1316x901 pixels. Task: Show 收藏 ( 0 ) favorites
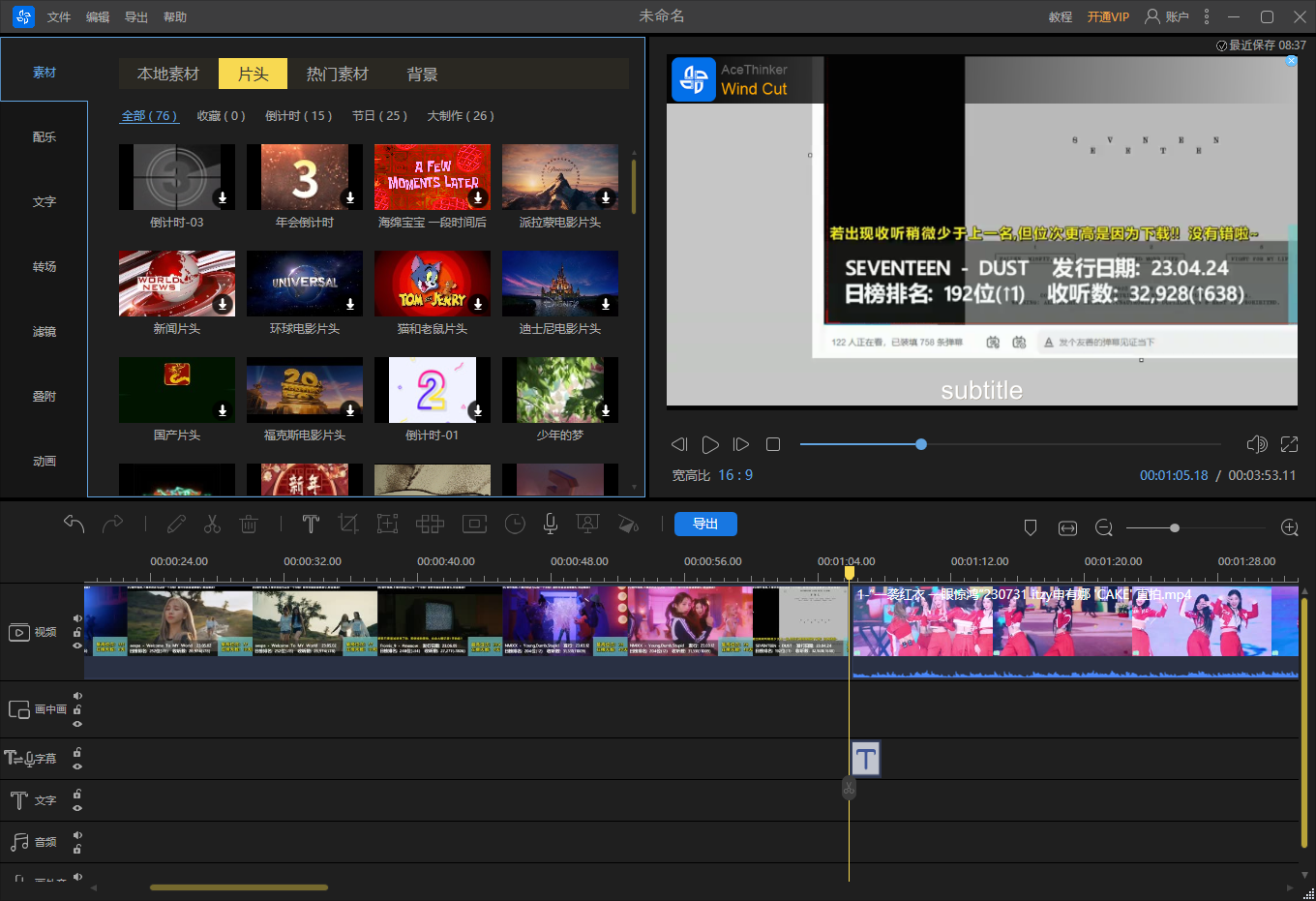[222, 115]
